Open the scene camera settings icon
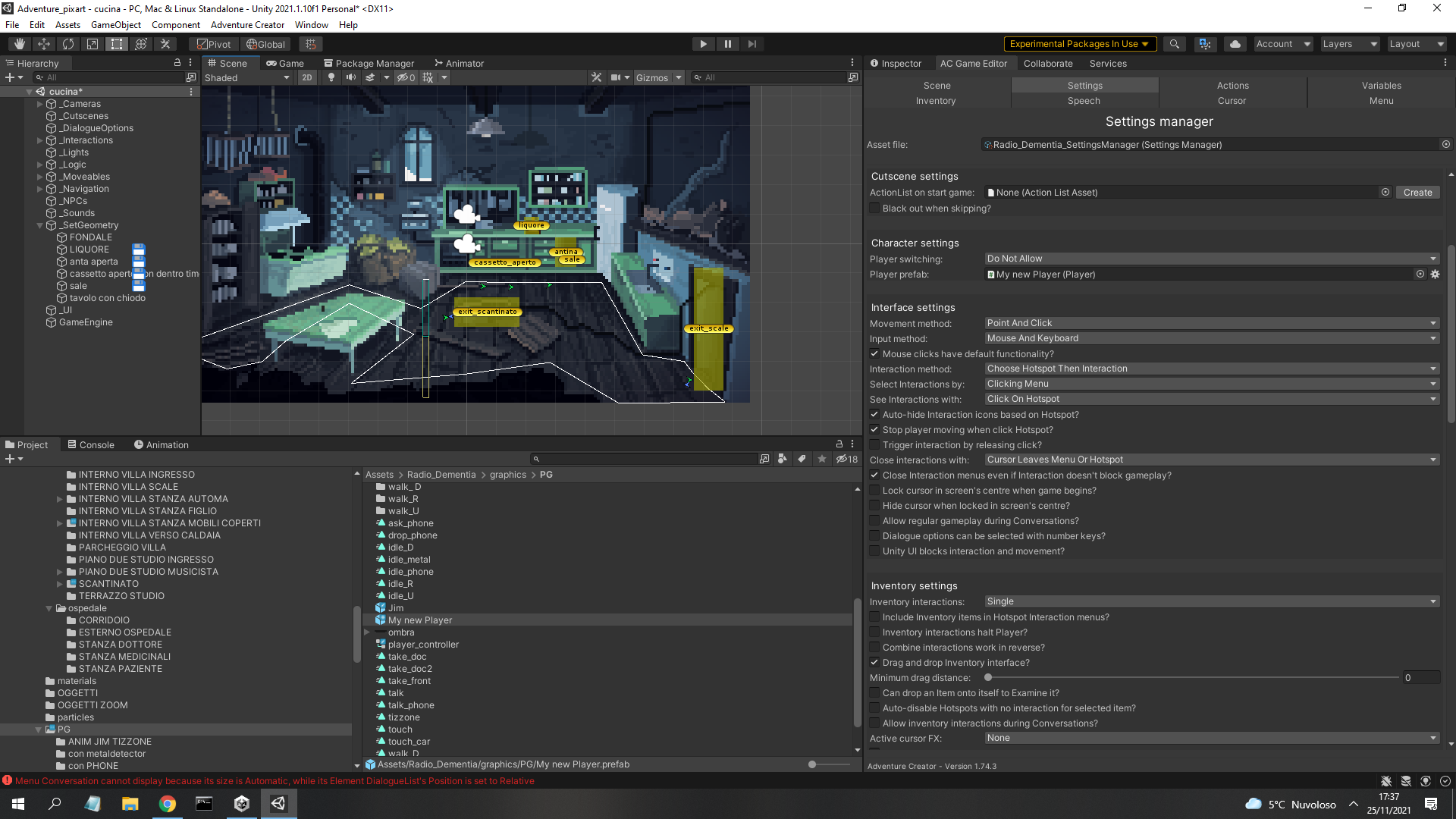1456x819 pixels. tap(617, 77)
